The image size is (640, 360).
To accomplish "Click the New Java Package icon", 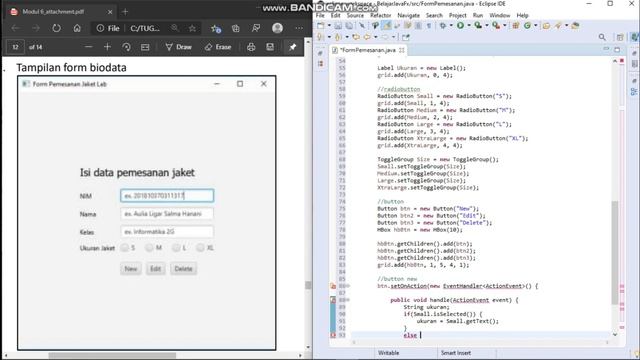I will coord(516,26).
